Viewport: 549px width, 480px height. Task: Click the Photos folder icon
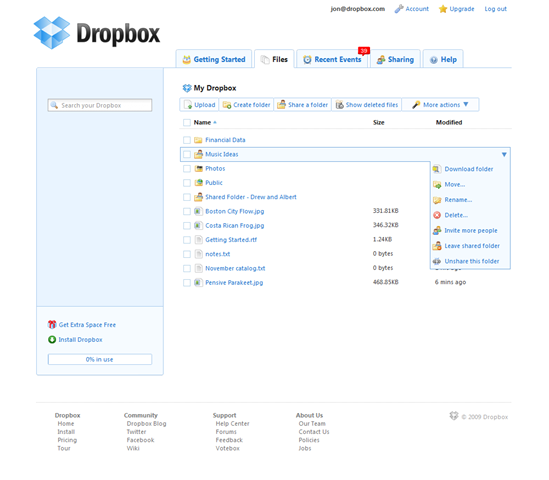pos(199,168)
